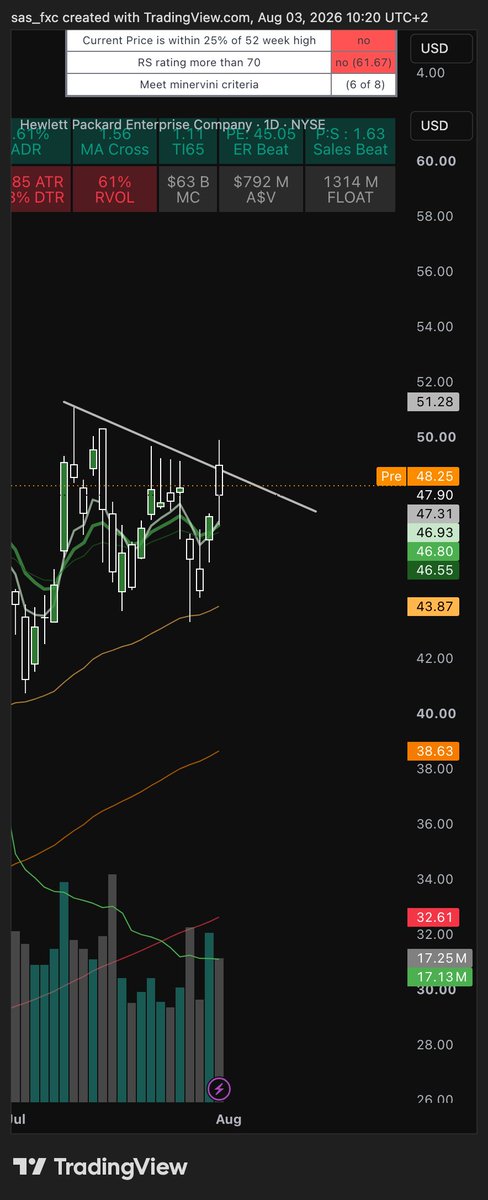
Task: Click the lightning bolt event icon
Action: click(x=219, y=1089)
